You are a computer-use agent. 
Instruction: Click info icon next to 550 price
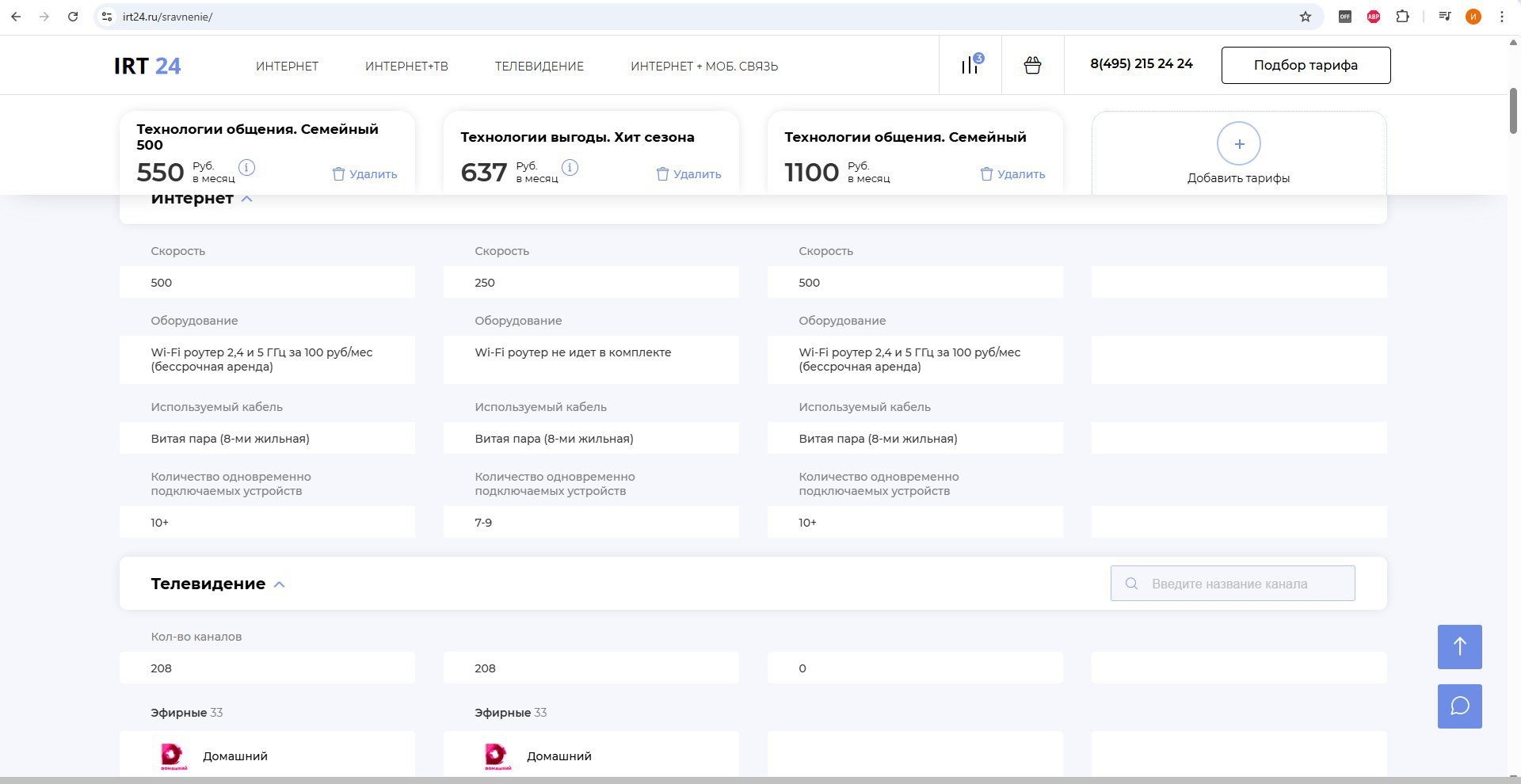tap(246, 168)
